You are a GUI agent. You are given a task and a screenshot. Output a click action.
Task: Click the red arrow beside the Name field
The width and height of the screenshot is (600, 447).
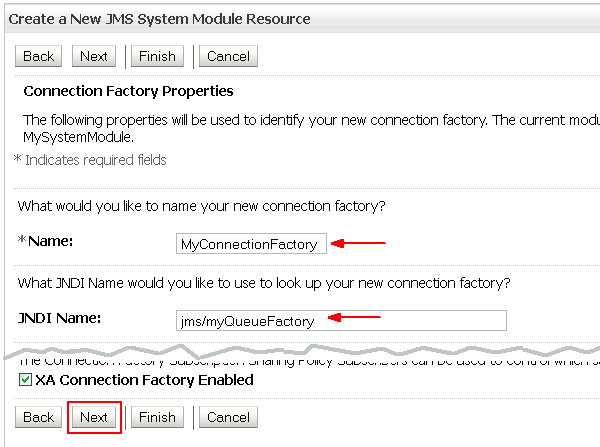[358, 242]
